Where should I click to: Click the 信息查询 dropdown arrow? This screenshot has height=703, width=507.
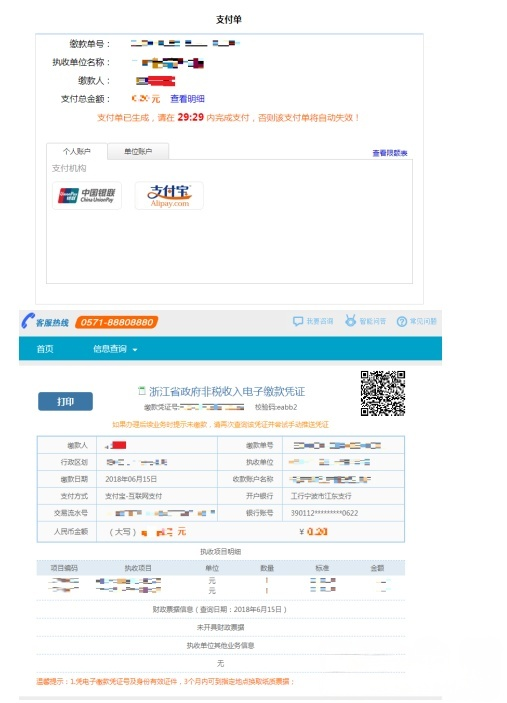[134, 350]
